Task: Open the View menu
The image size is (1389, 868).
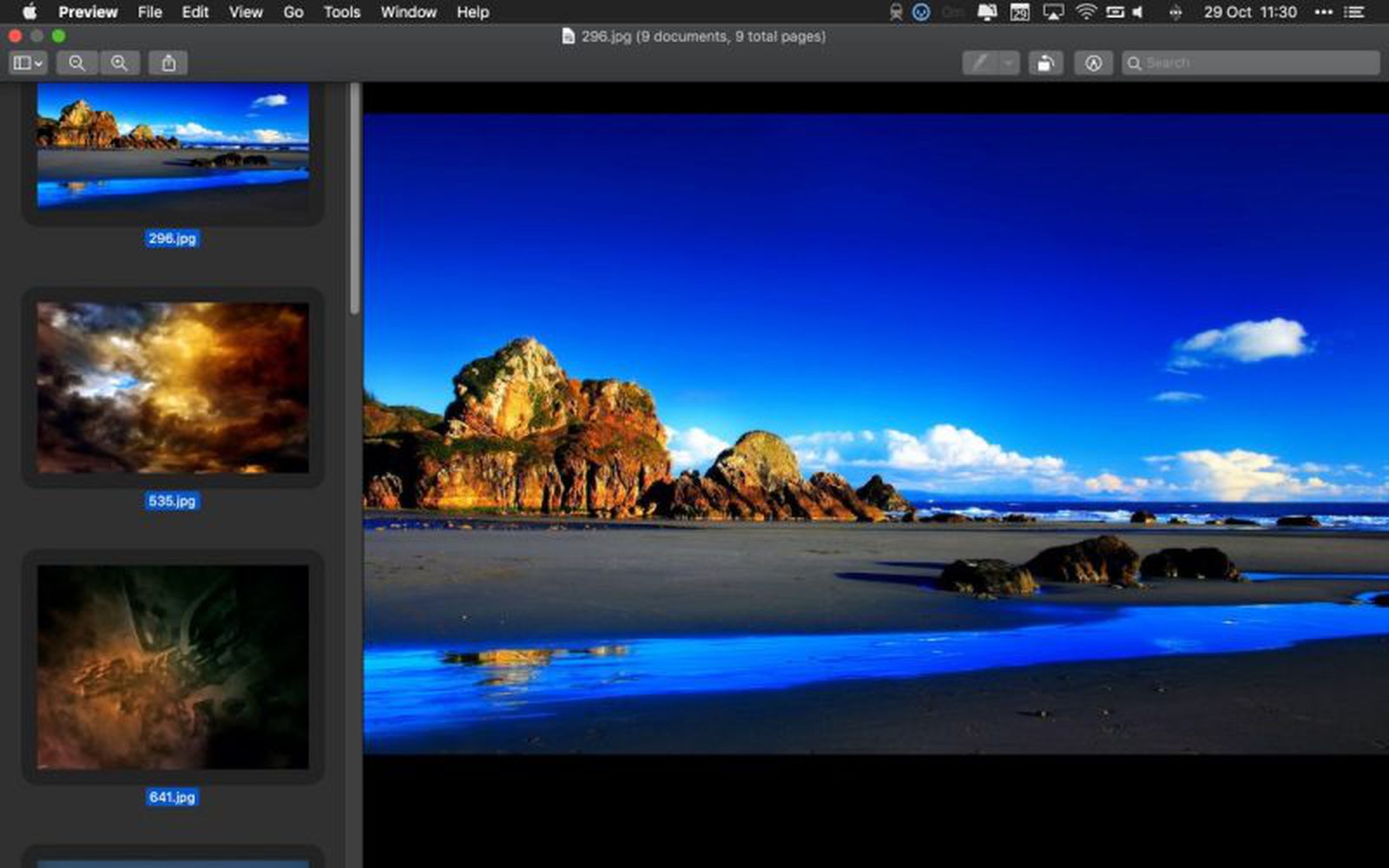Action: [245, 12]
